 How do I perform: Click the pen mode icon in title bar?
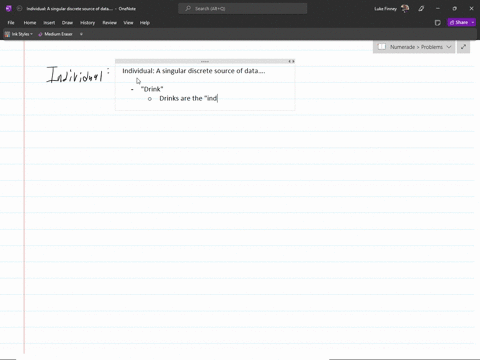tap(421, 9)
